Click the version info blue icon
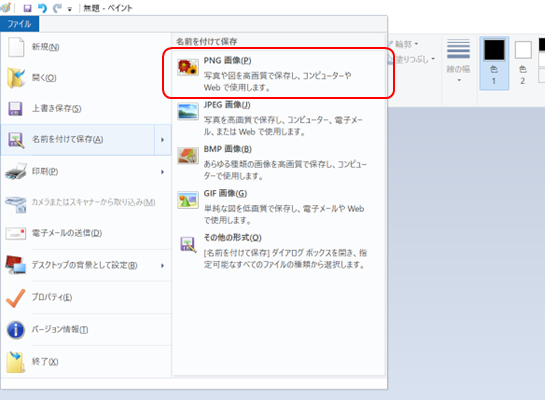This screenshot has width=545, height=400. click(x=16, y=329)
